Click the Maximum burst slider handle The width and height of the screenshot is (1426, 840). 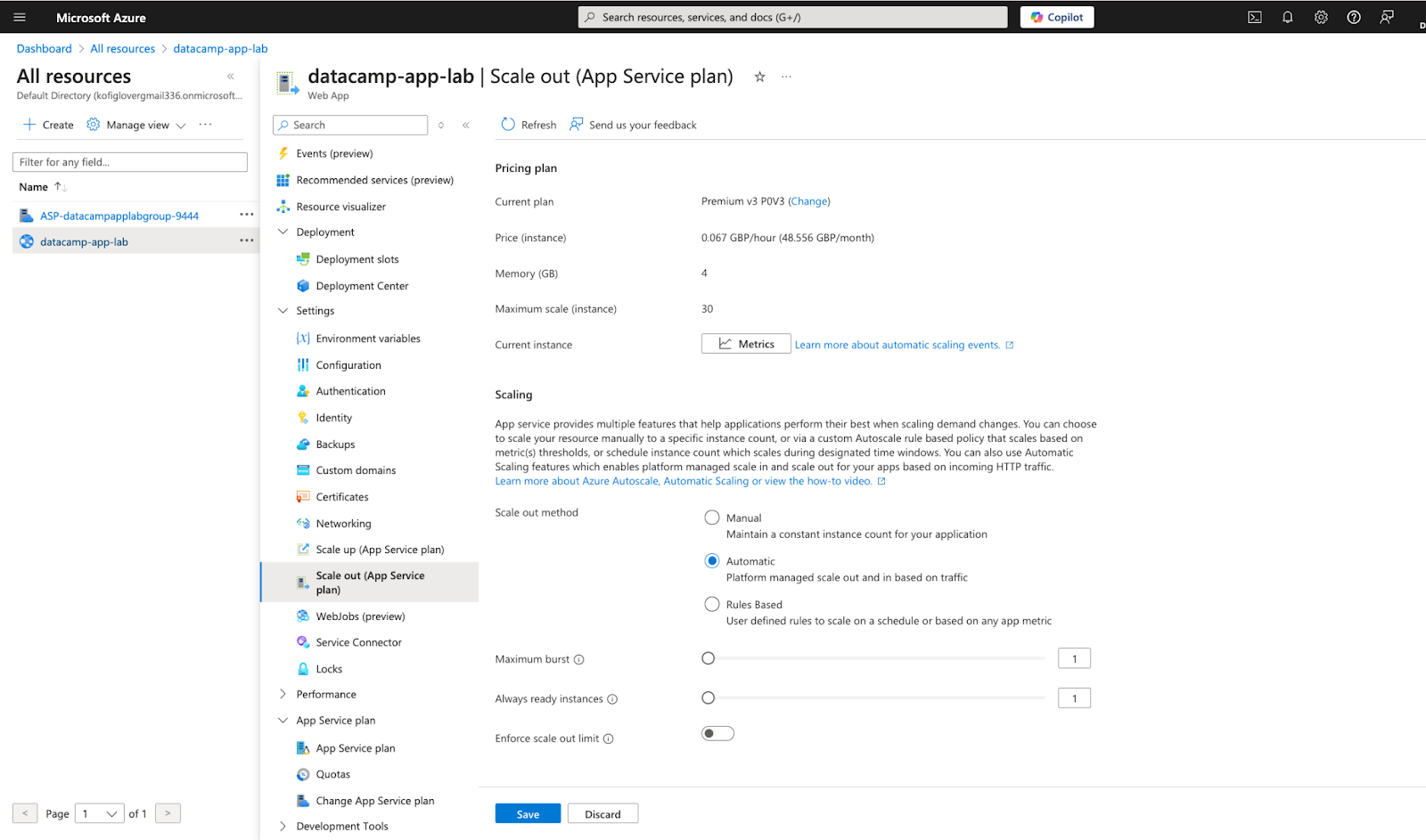pyautogui.click(x=708, y=658)
